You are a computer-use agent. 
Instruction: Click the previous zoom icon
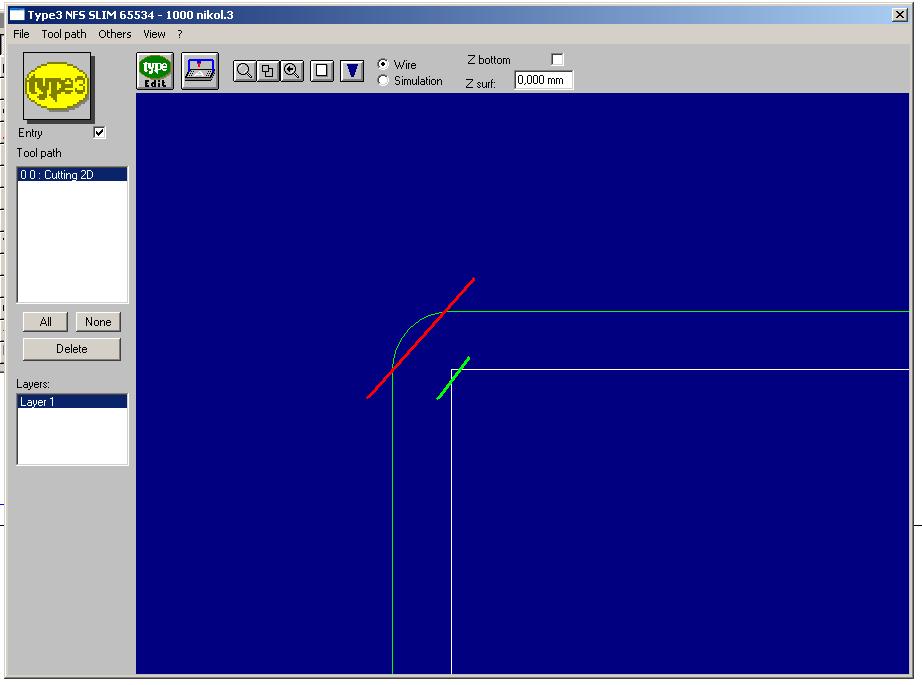(292, 71)
